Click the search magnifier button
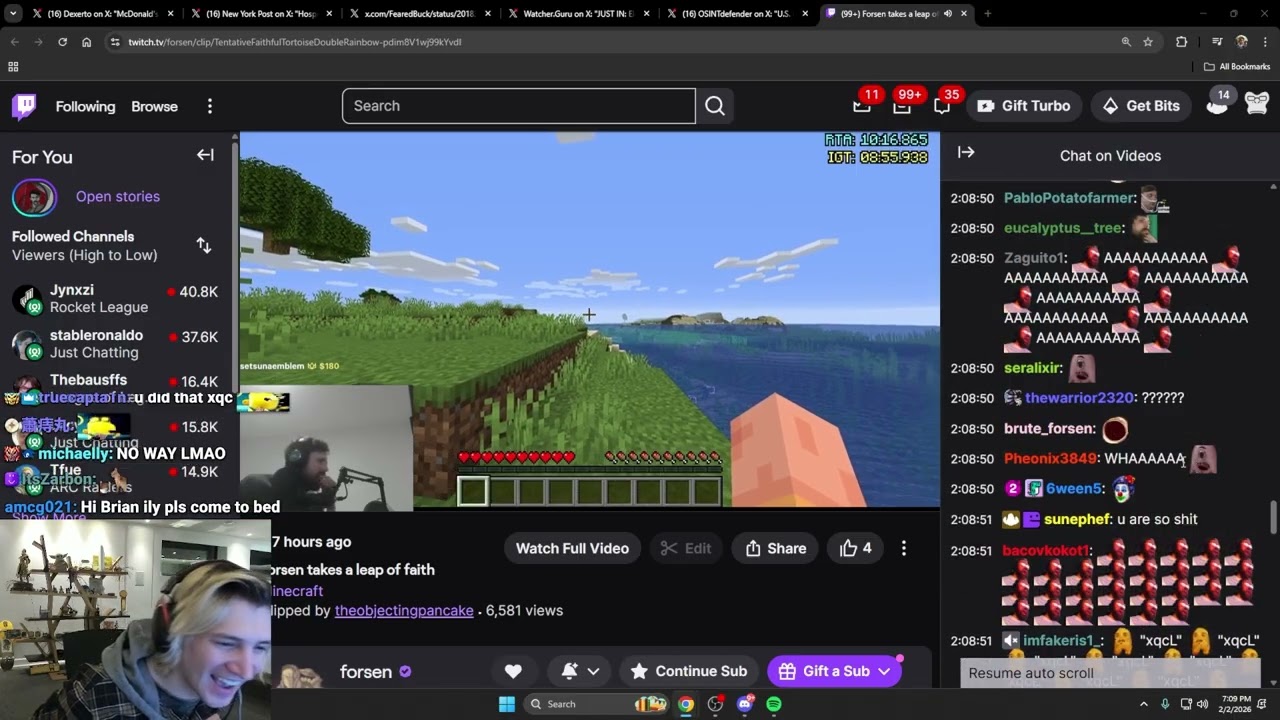 tap(715, 106)
